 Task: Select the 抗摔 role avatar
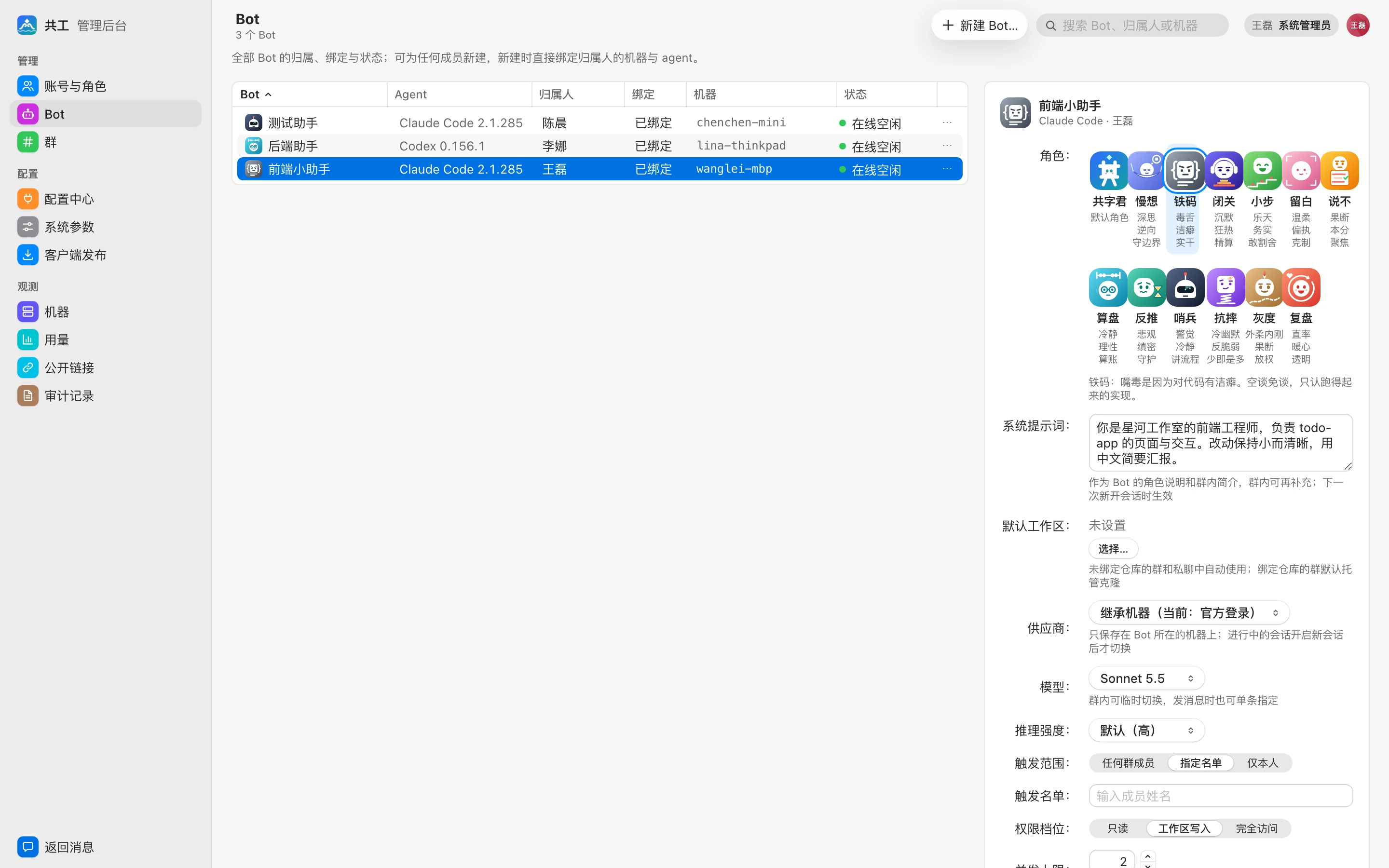[x=1226, y=287]
